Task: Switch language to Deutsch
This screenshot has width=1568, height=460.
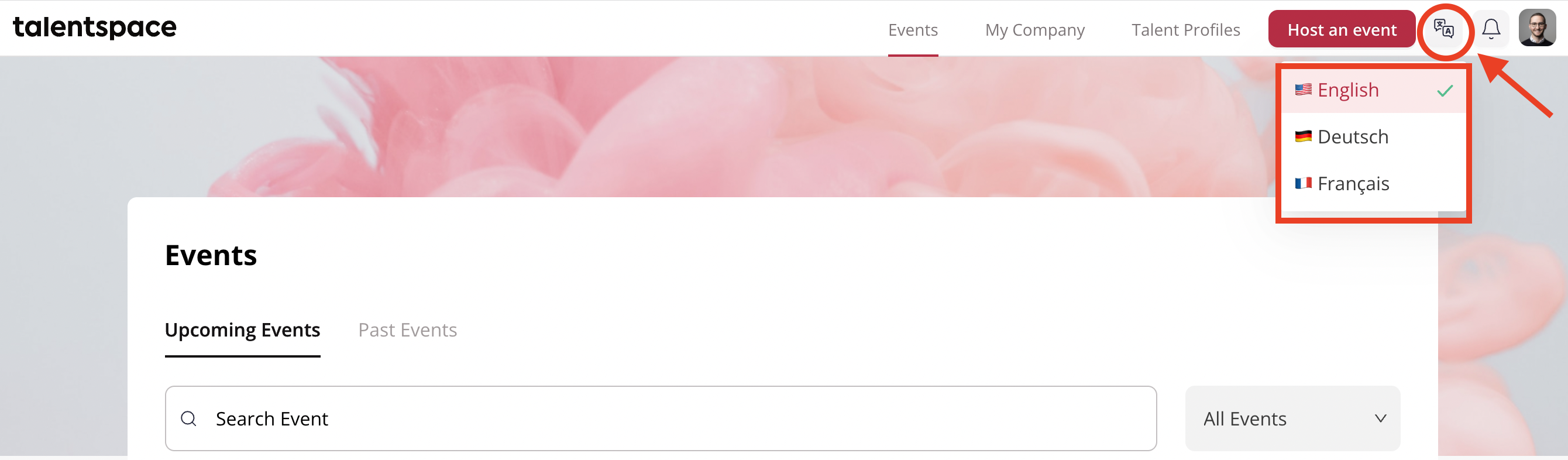Action: point(1374,136)
